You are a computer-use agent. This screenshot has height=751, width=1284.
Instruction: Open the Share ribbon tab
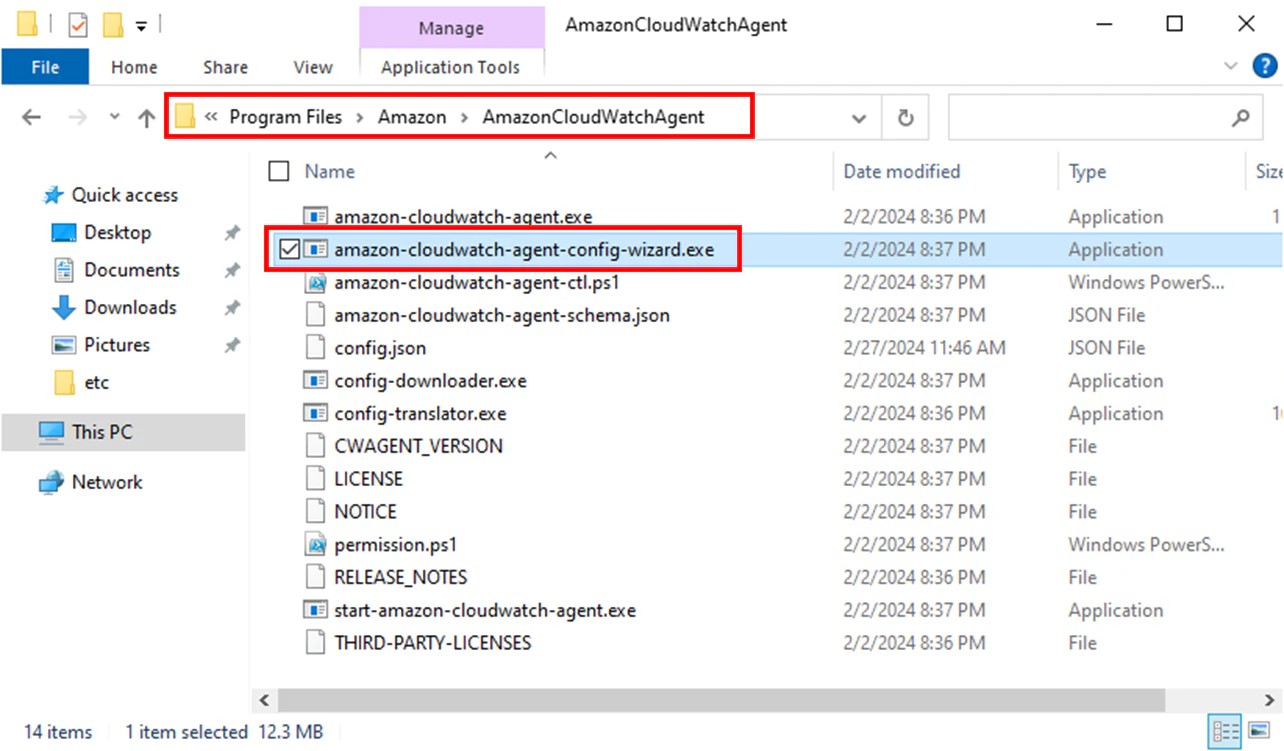[225, 68]
